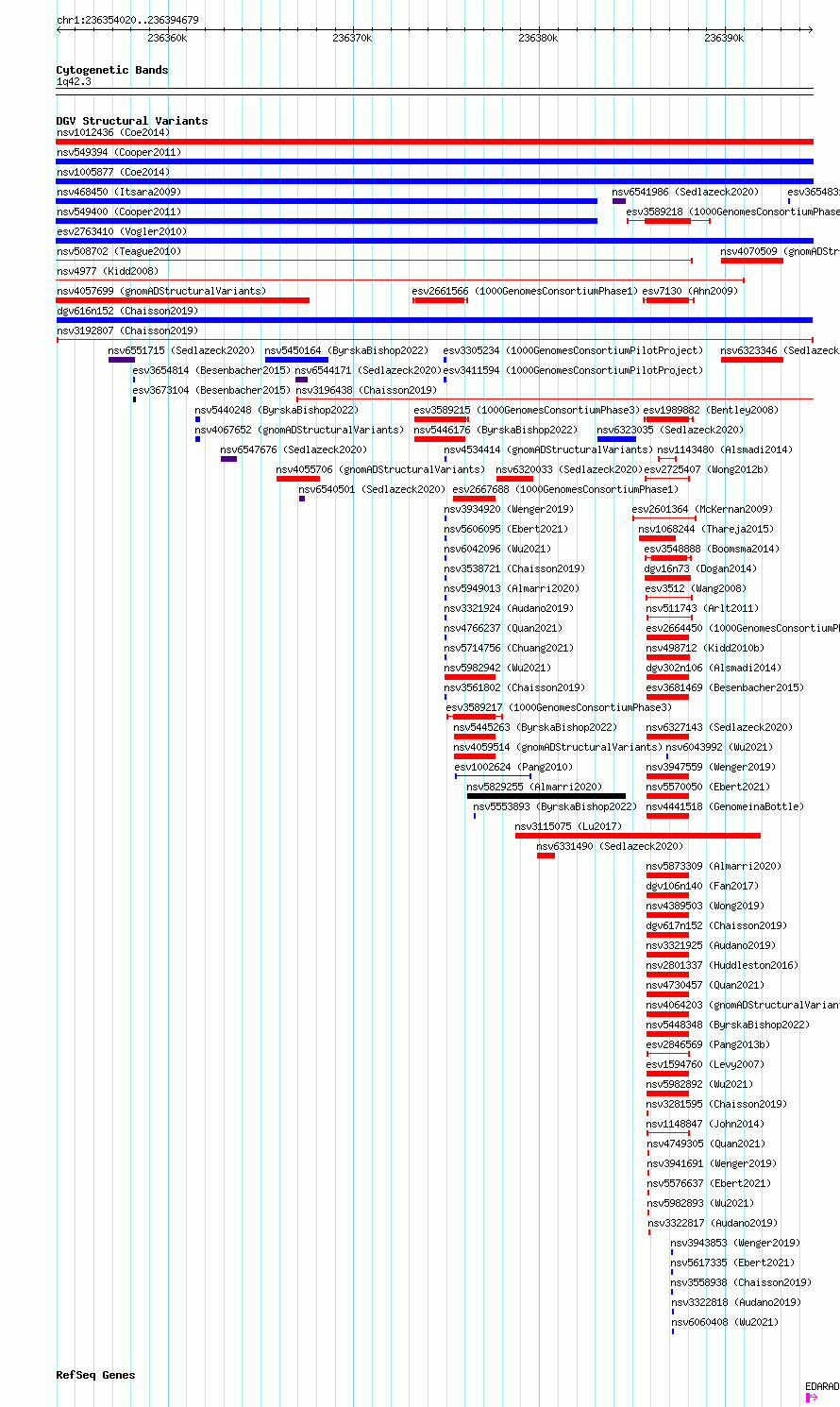Click the nsv4977 (Kidd2008) label
The height and width of the screenshot is (1407, 840).
108,271
